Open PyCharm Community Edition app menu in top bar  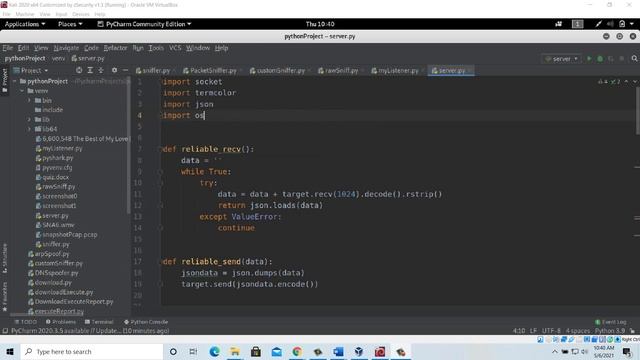[144, 24]
